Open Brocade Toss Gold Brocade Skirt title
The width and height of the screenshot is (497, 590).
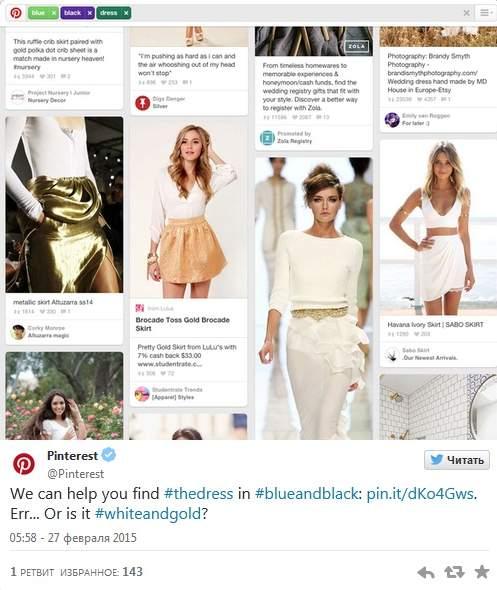(x=182, y=324)
